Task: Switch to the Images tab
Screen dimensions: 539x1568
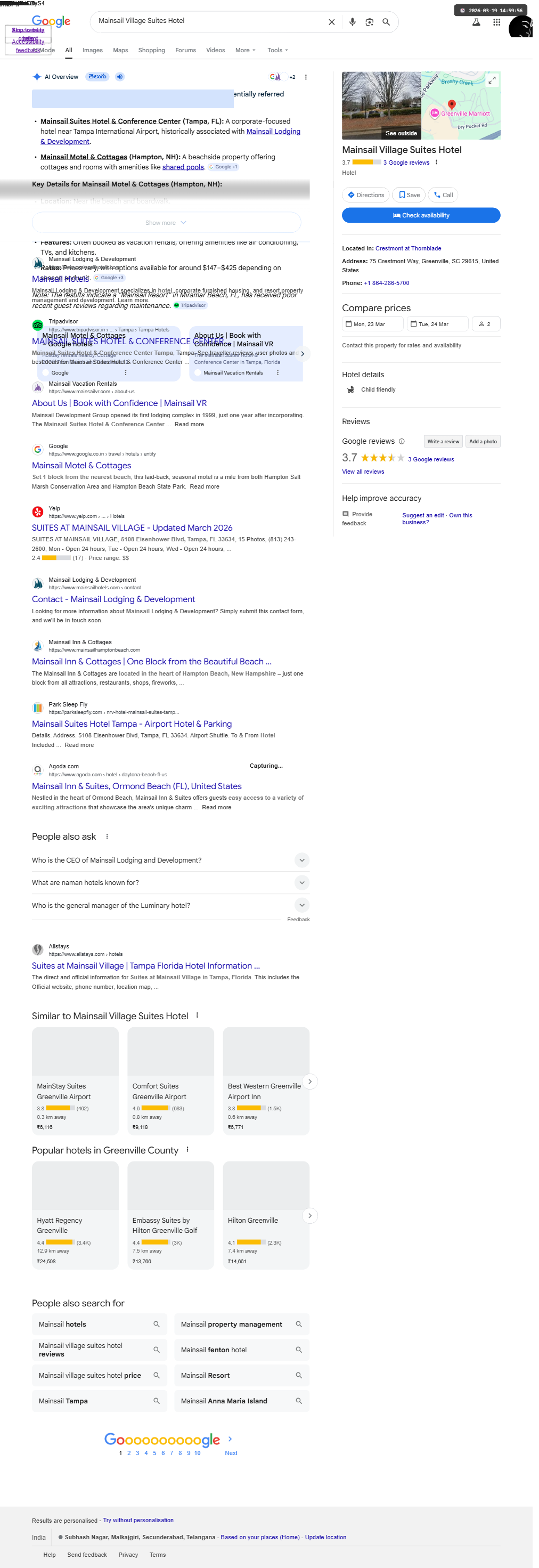Action: [x=93, y=51]
